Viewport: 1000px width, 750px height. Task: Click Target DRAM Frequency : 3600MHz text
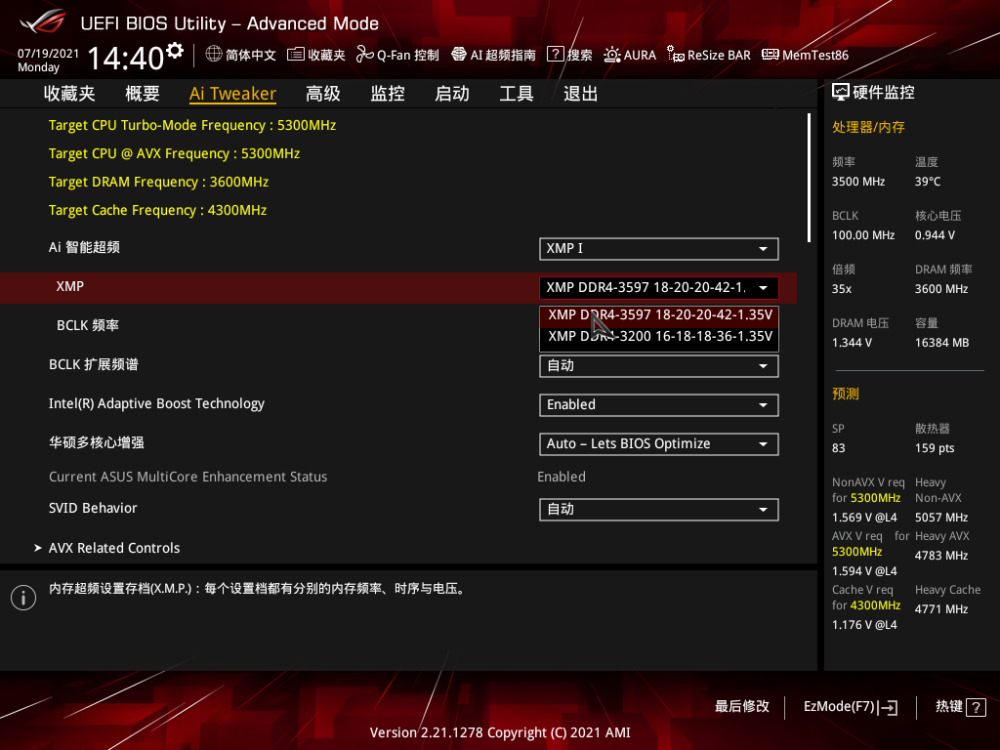[159, 182]
